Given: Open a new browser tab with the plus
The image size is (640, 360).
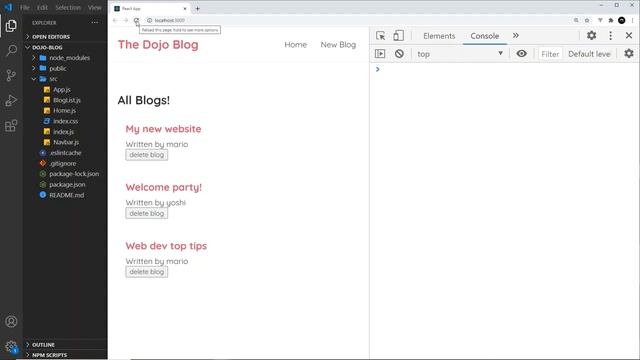Looking at the screenshot, I should 198,8.
